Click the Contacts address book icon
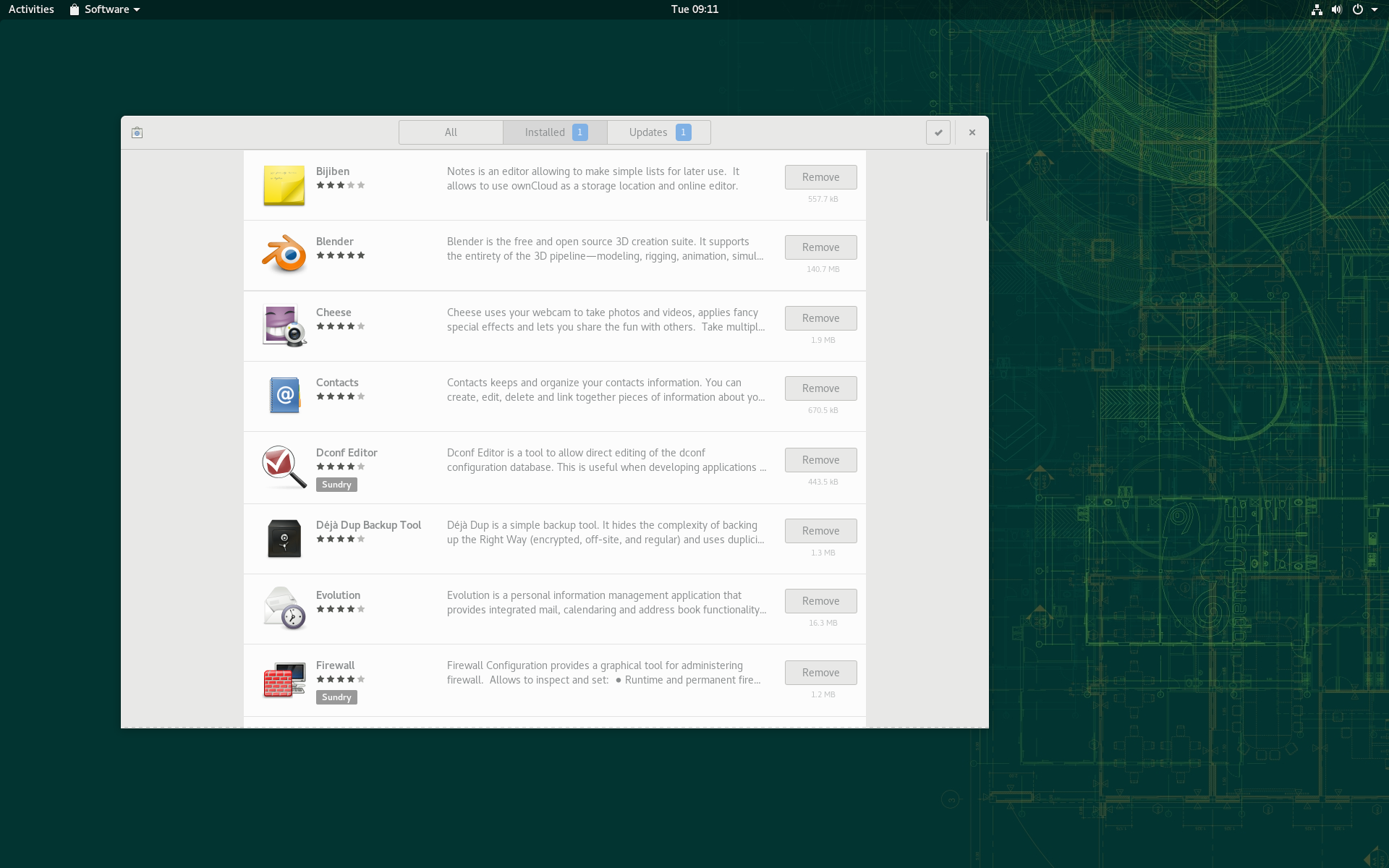The height and width of the screenshot is (868, 1389). click(284, 395)
